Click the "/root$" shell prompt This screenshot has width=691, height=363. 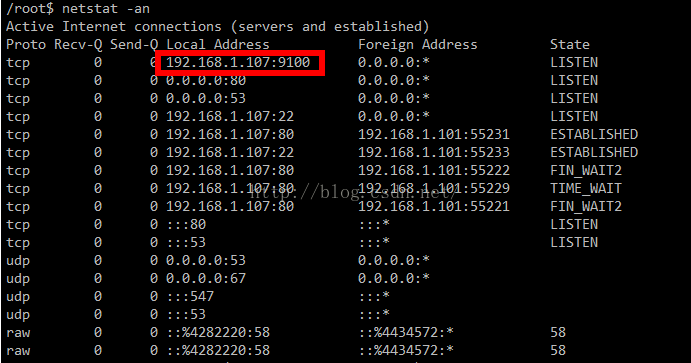30,9
